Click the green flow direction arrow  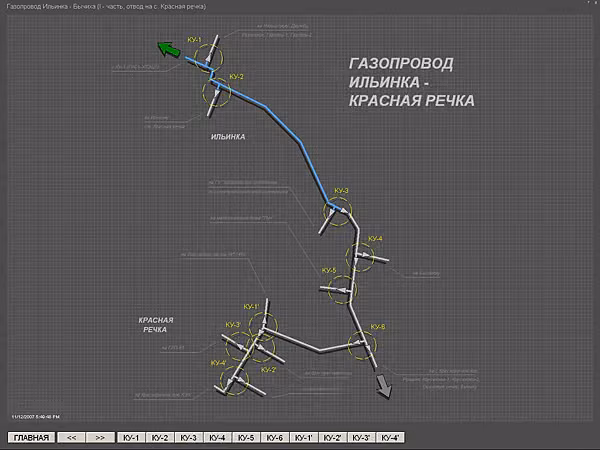point(169,50)
